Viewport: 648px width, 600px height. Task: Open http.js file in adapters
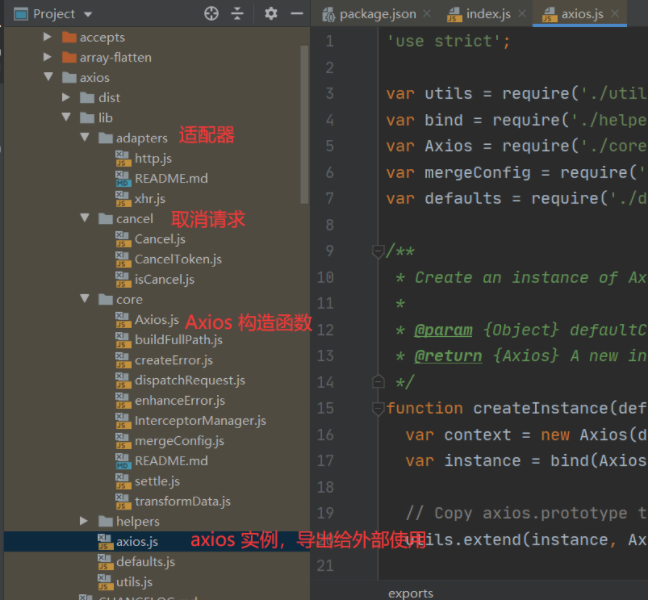click(153, 158)
